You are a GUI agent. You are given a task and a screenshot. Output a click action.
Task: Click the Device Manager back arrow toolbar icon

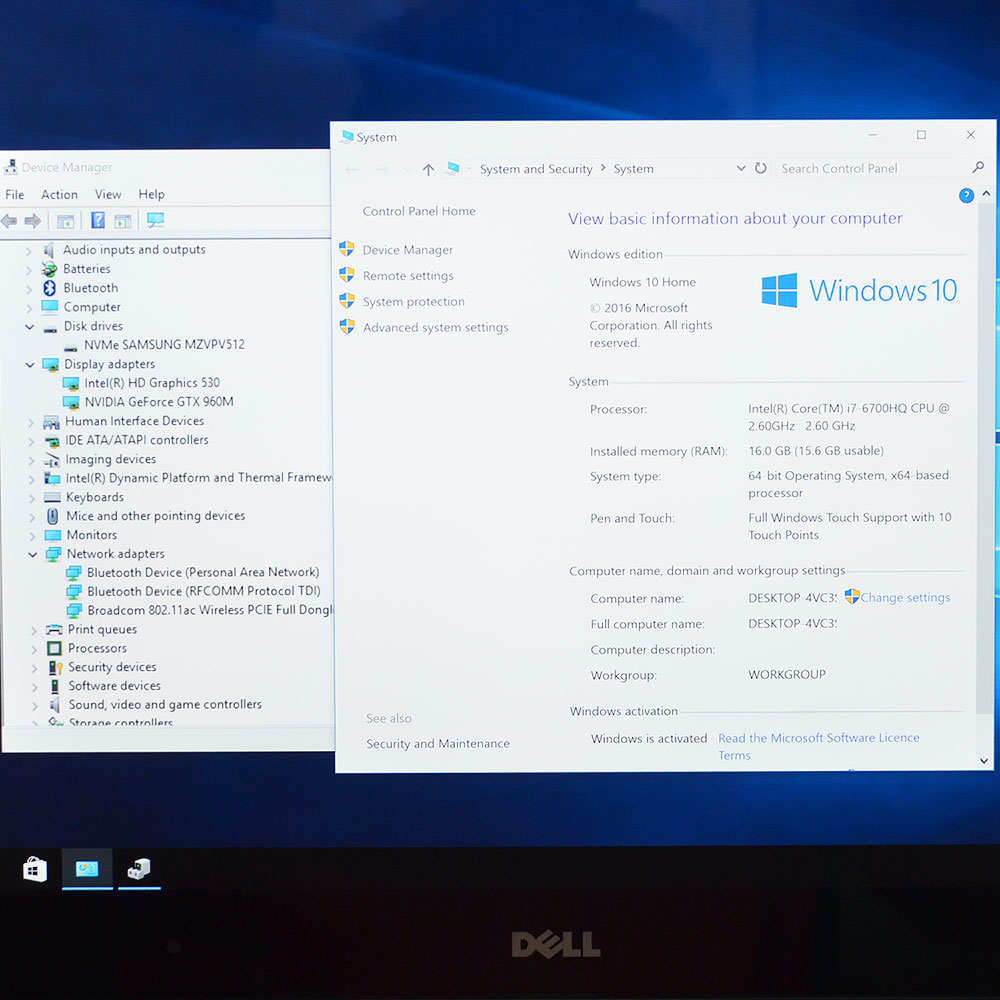point(9,221)
